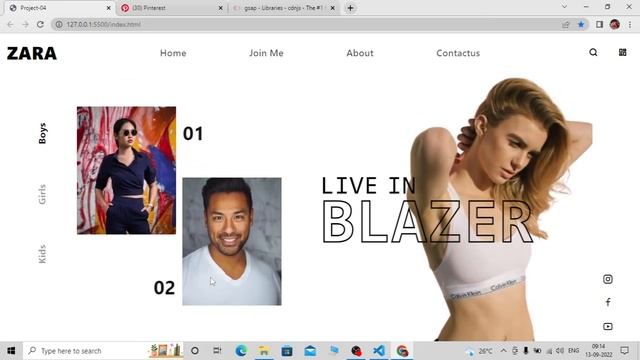This screenshot has height=360, width=640.
Task: Toggle the browser side panel icon
Action: tap(599, 24)
